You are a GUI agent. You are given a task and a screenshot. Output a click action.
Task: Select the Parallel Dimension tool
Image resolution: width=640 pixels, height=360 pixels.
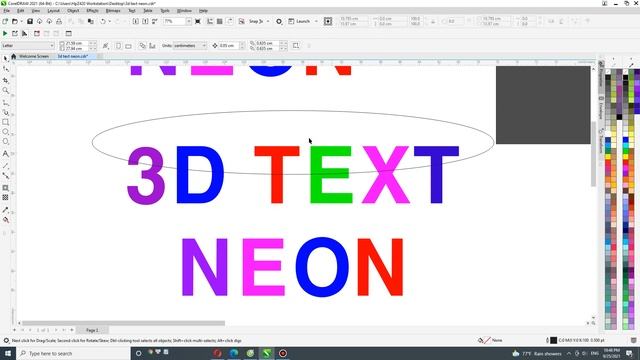coord(6,166)
